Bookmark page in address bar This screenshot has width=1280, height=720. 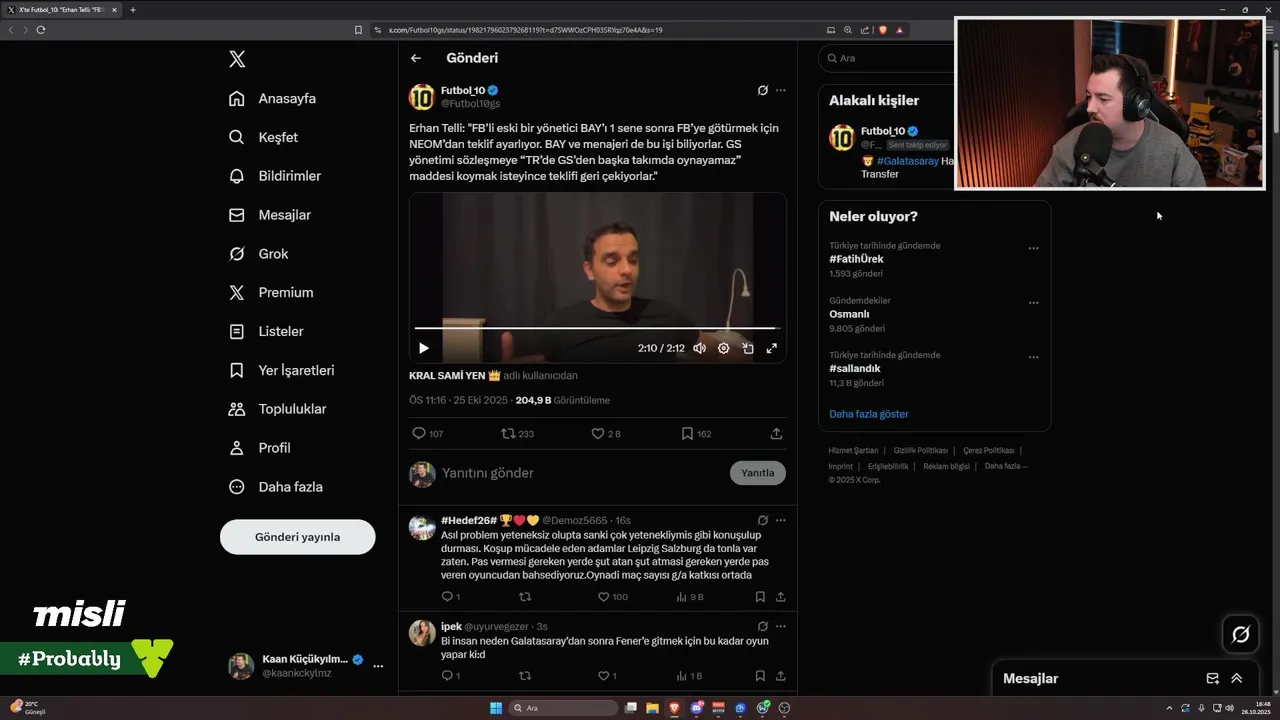(x=358, y=30)
